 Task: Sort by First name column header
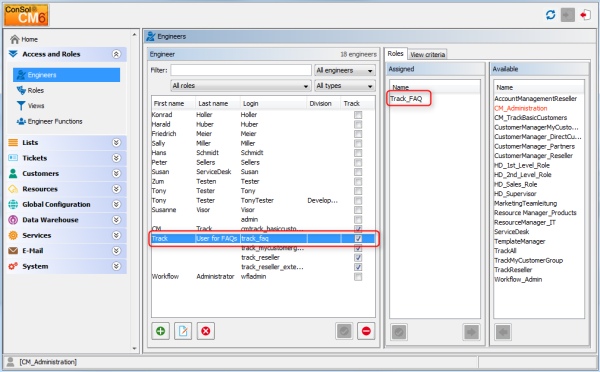tap(173, 103)
